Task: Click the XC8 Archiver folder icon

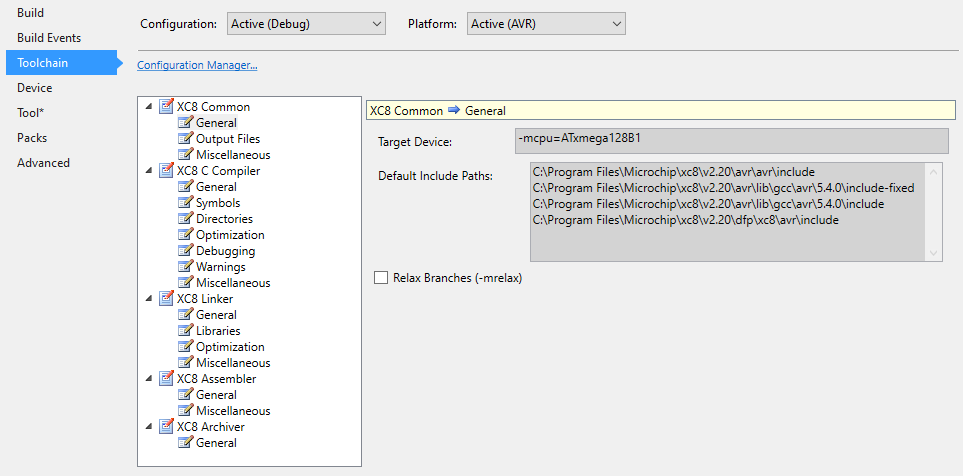Action: pos(166,427)
